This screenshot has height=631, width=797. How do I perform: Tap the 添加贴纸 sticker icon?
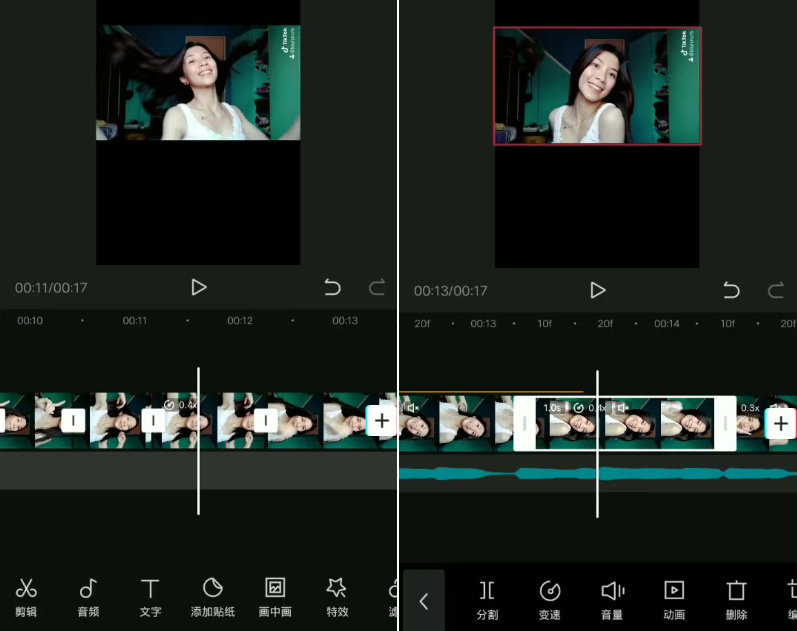point(212,596)
